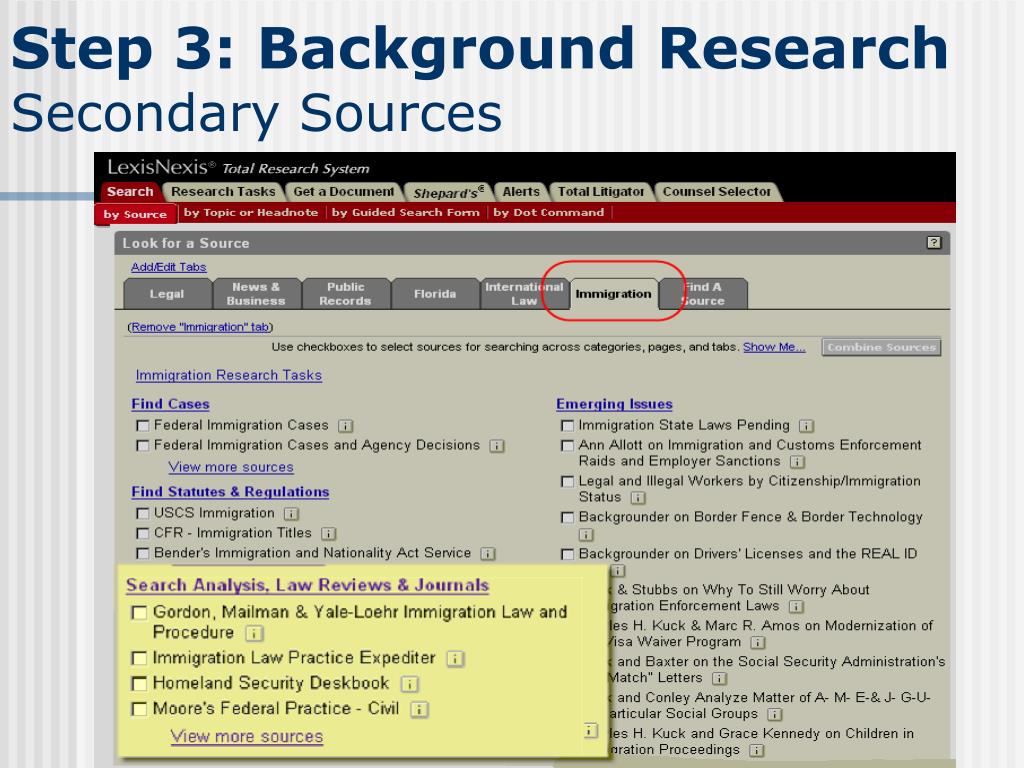
Task: Click info icon for Immigration State Laws Pending
Action: click(x=807, y=426)
